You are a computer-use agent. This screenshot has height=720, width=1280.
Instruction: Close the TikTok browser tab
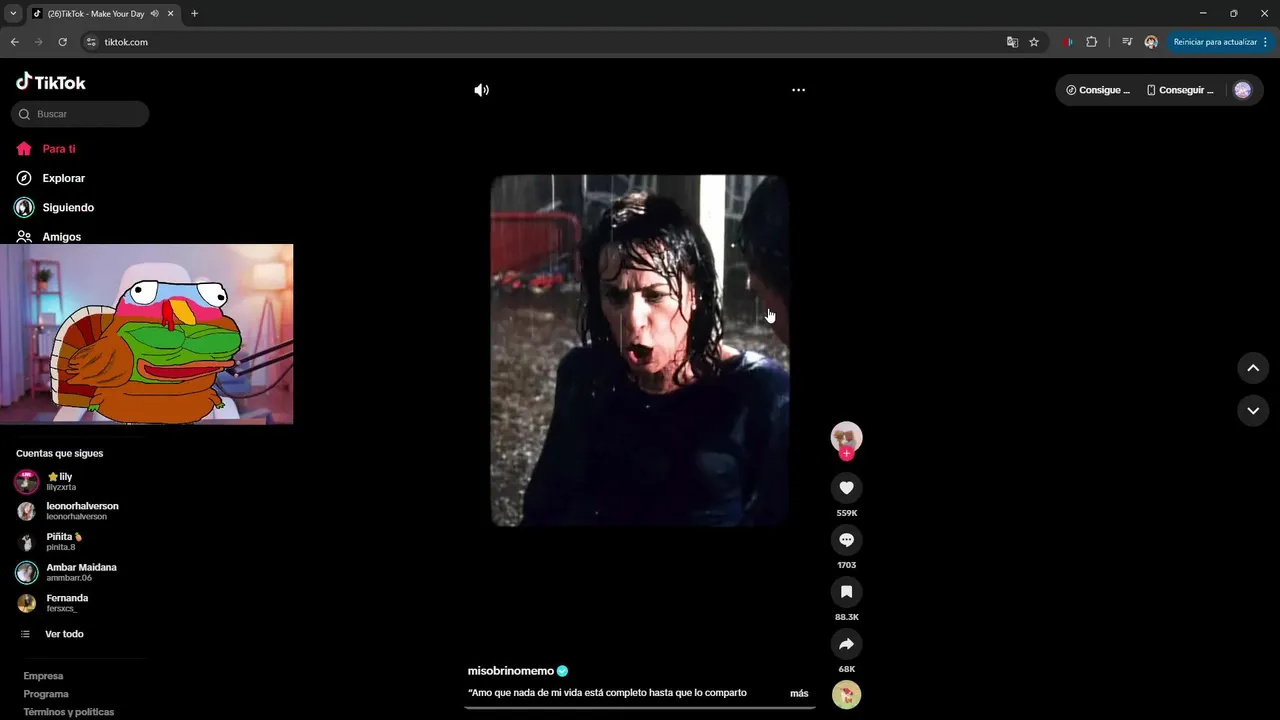[171, 14]
